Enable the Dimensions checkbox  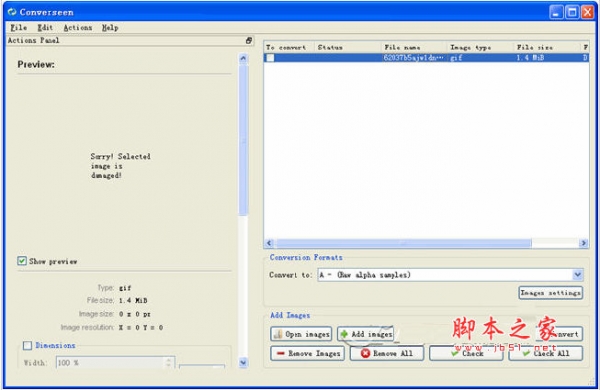27,346
